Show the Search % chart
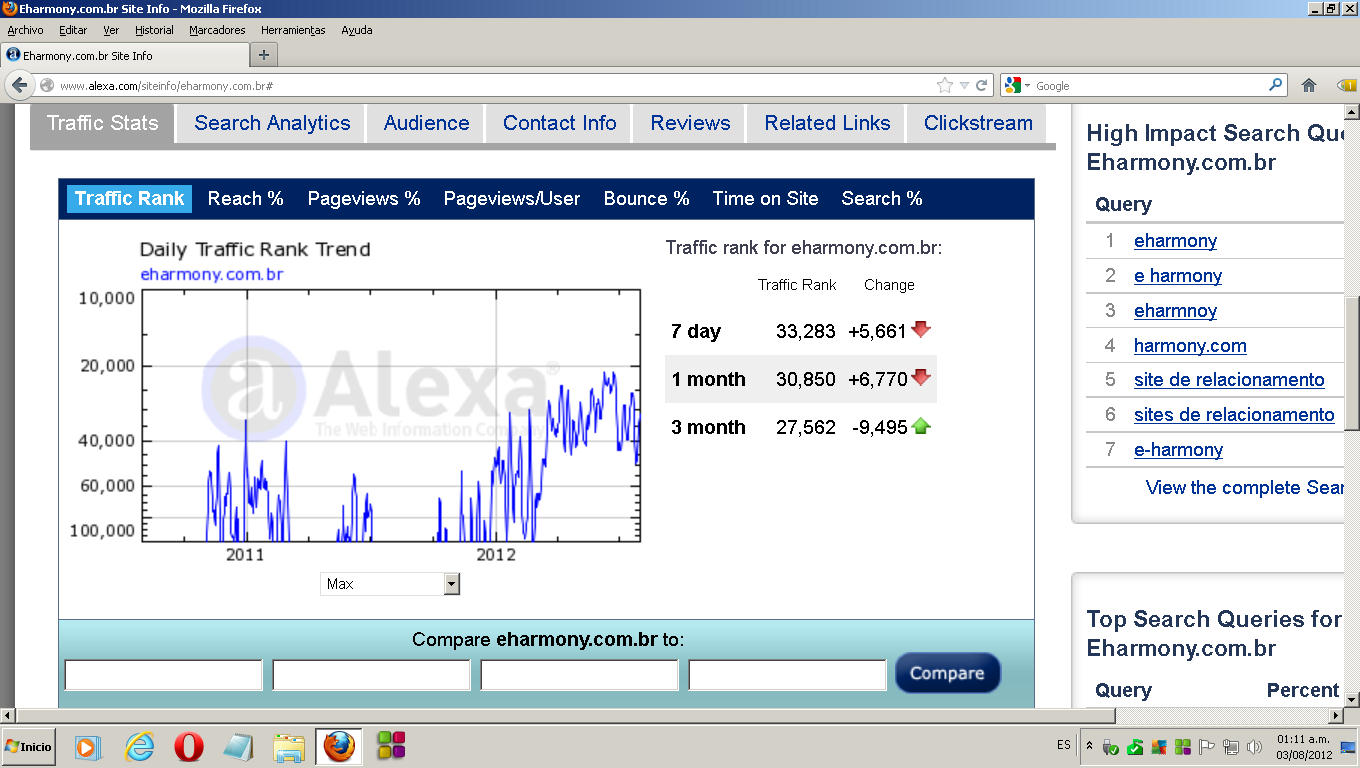 (x=882, y=199)
